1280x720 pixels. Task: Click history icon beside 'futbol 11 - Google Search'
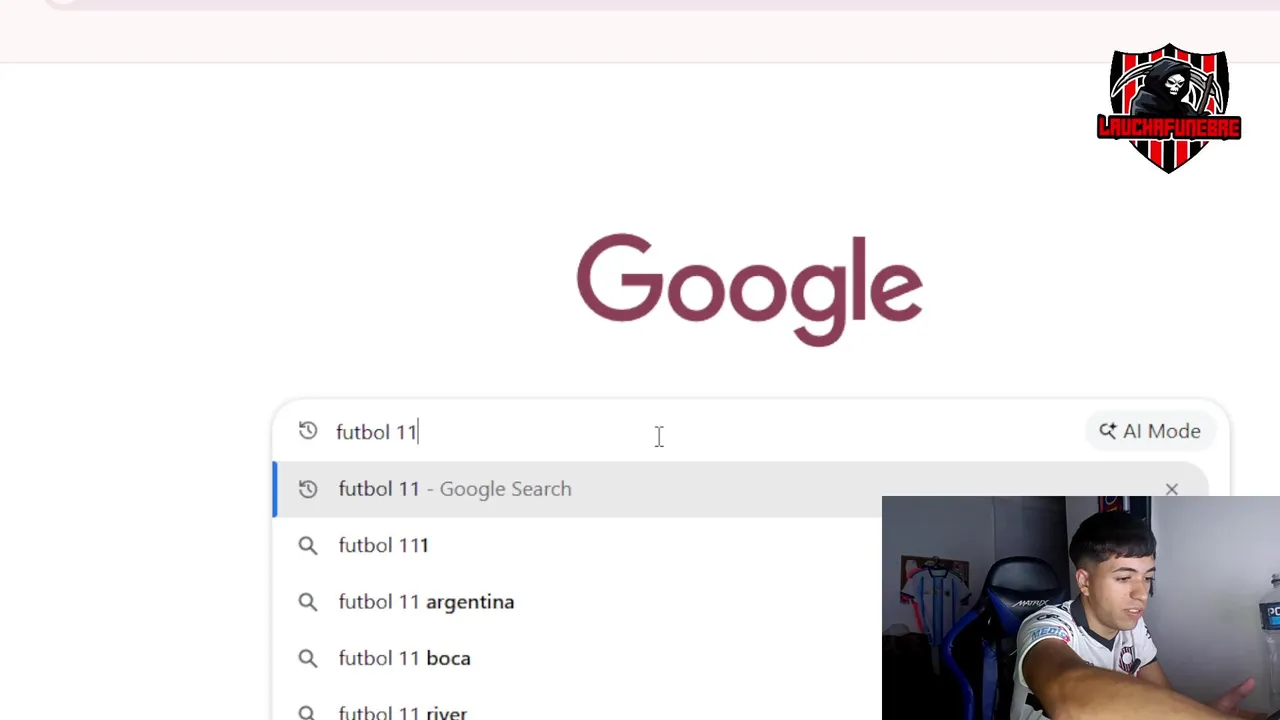308,489
